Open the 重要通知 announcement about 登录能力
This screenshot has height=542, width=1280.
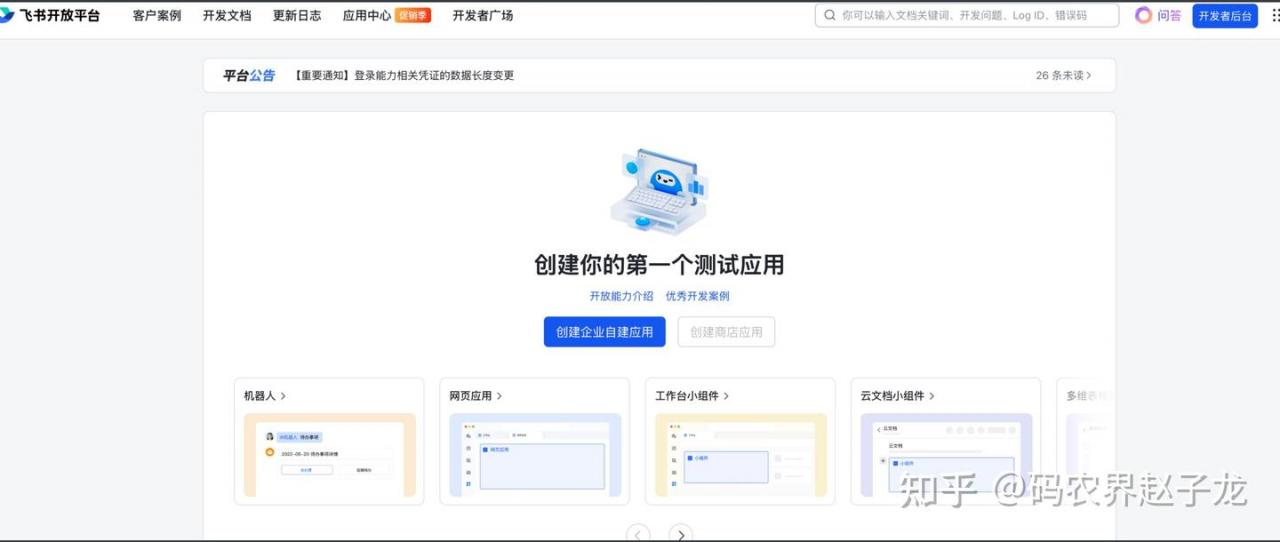[x=404, y=75]
